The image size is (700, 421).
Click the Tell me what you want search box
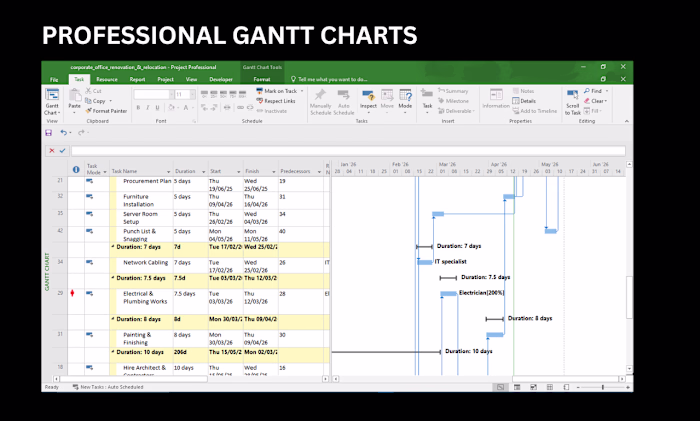coord(329,79)
